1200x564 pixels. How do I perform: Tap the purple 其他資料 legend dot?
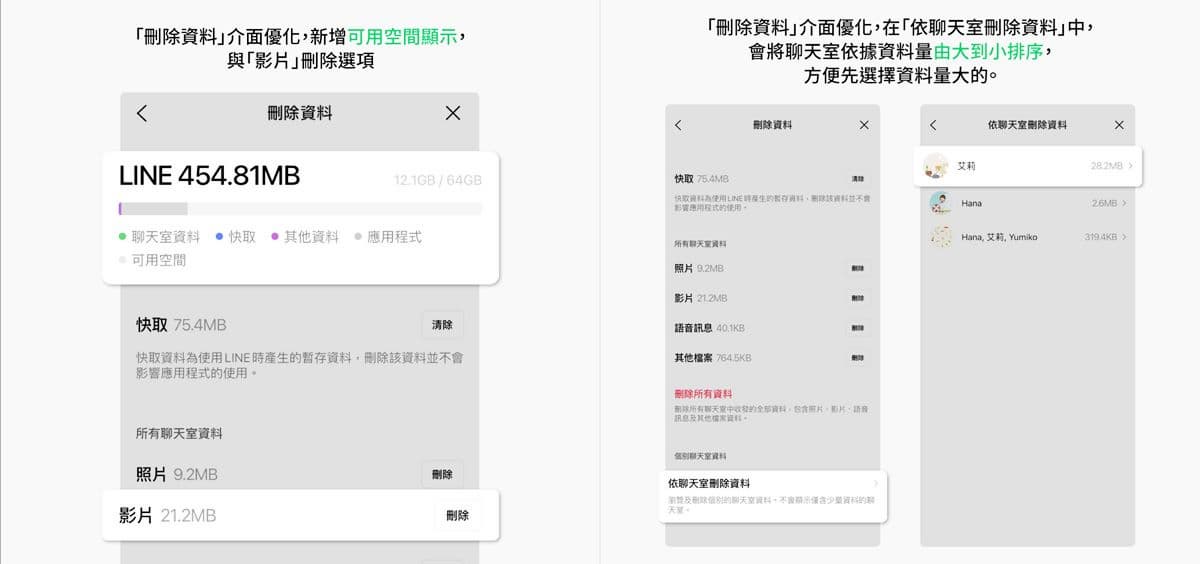(x=274, y=237)
